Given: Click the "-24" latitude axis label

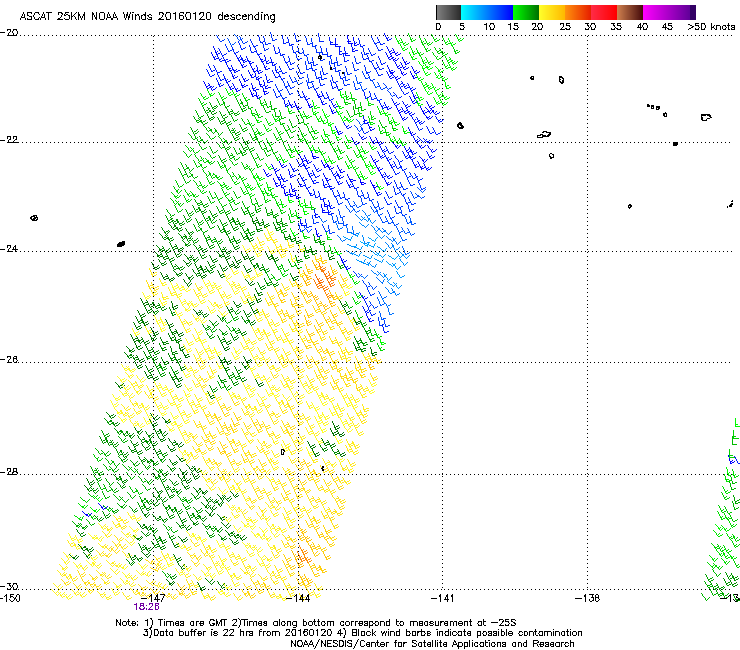Looking at the screenshot, I should (9, 248).
